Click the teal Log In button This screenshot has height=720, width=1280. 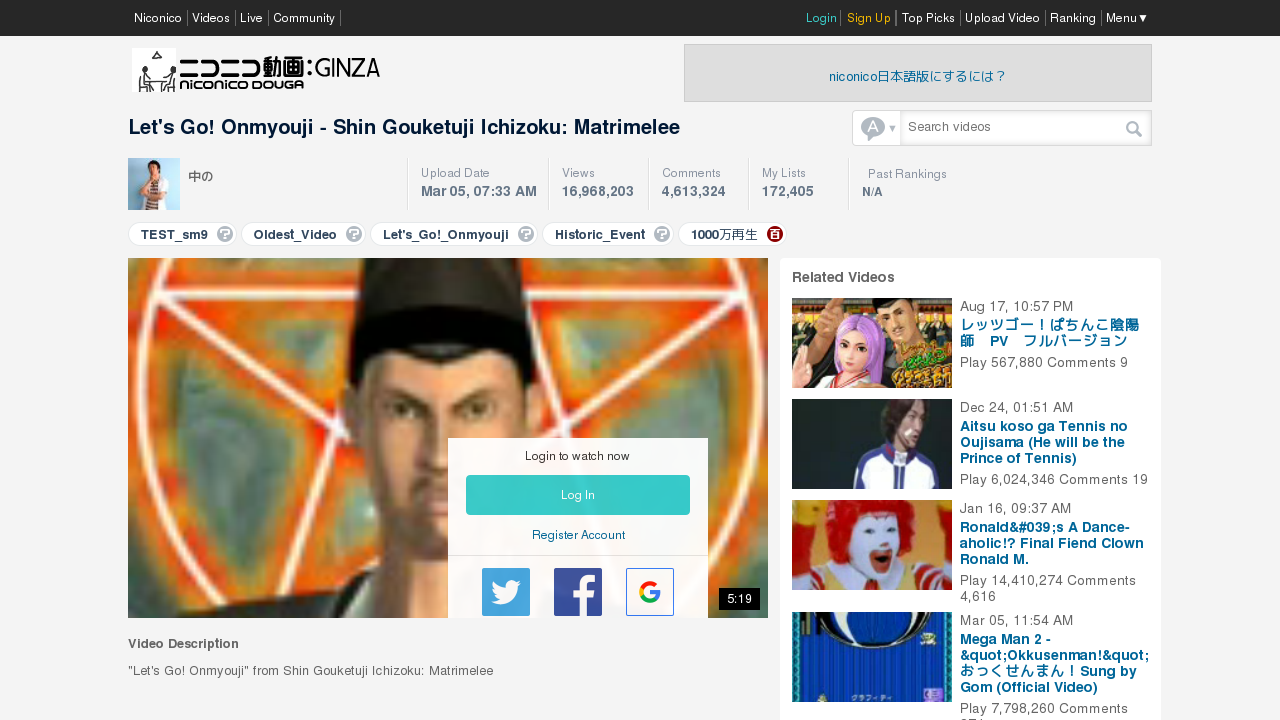click(x=578, y=495)
